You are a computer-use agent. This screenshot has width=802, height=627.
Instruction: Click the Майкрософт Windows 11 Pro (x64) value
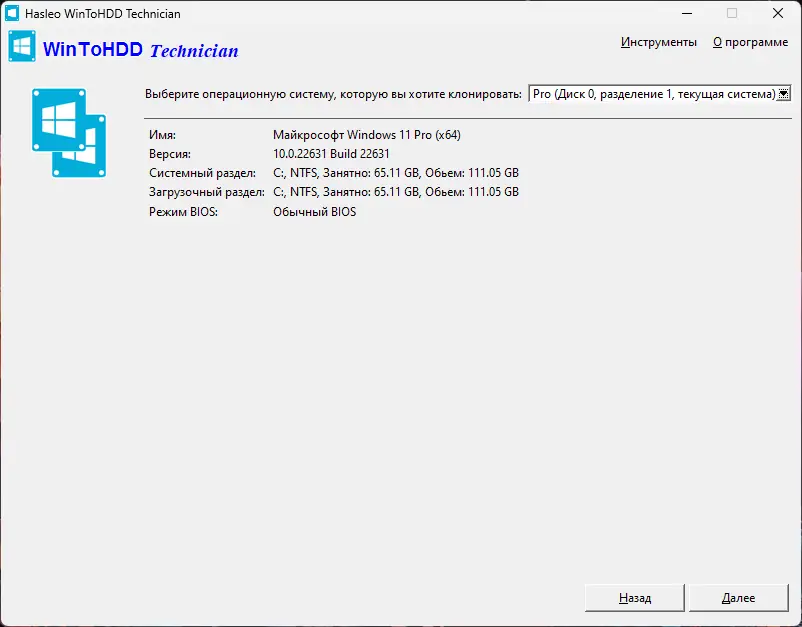(367, 135)
